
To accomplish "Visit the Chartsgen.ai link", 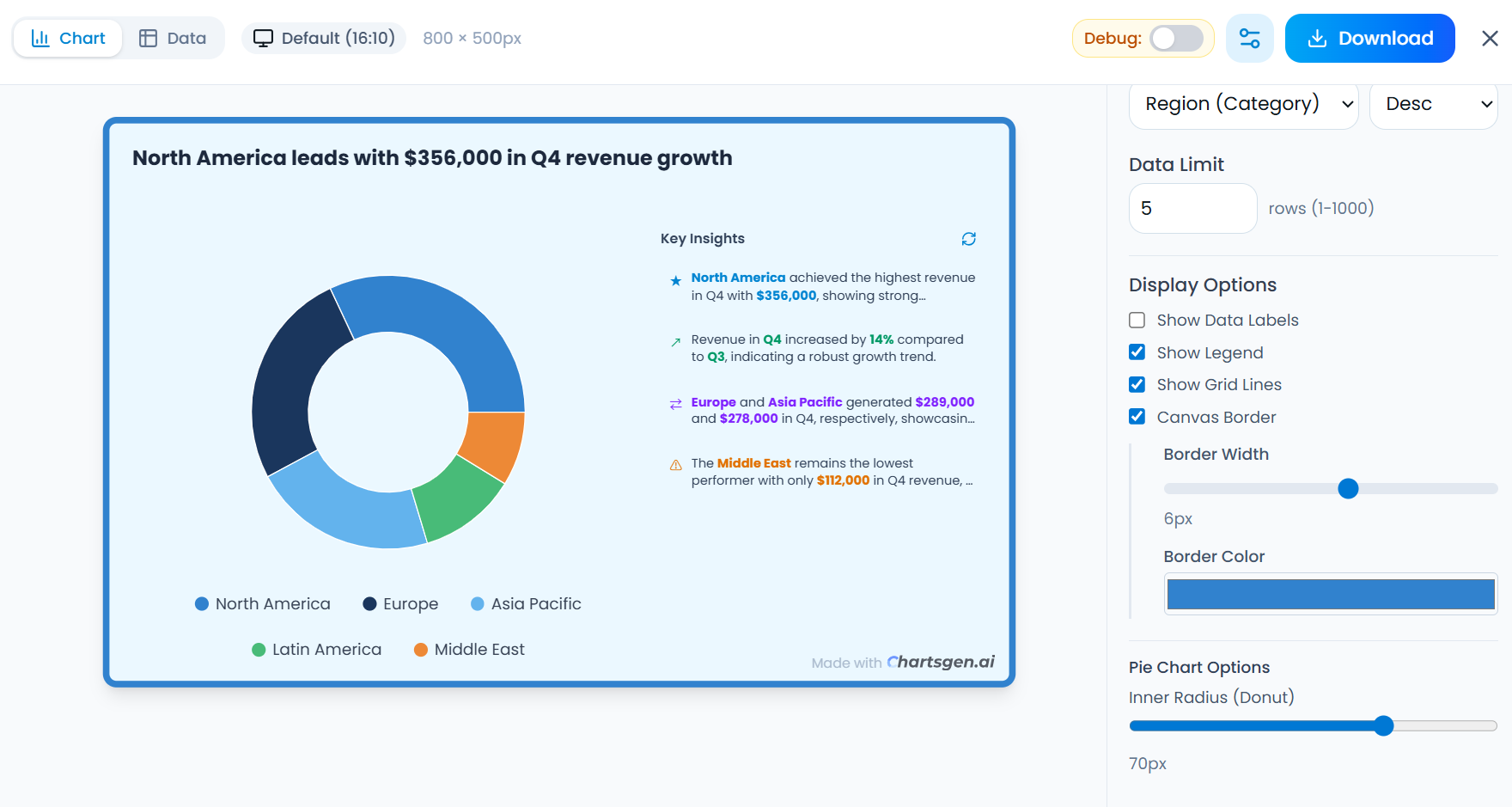I will point(941,662).
